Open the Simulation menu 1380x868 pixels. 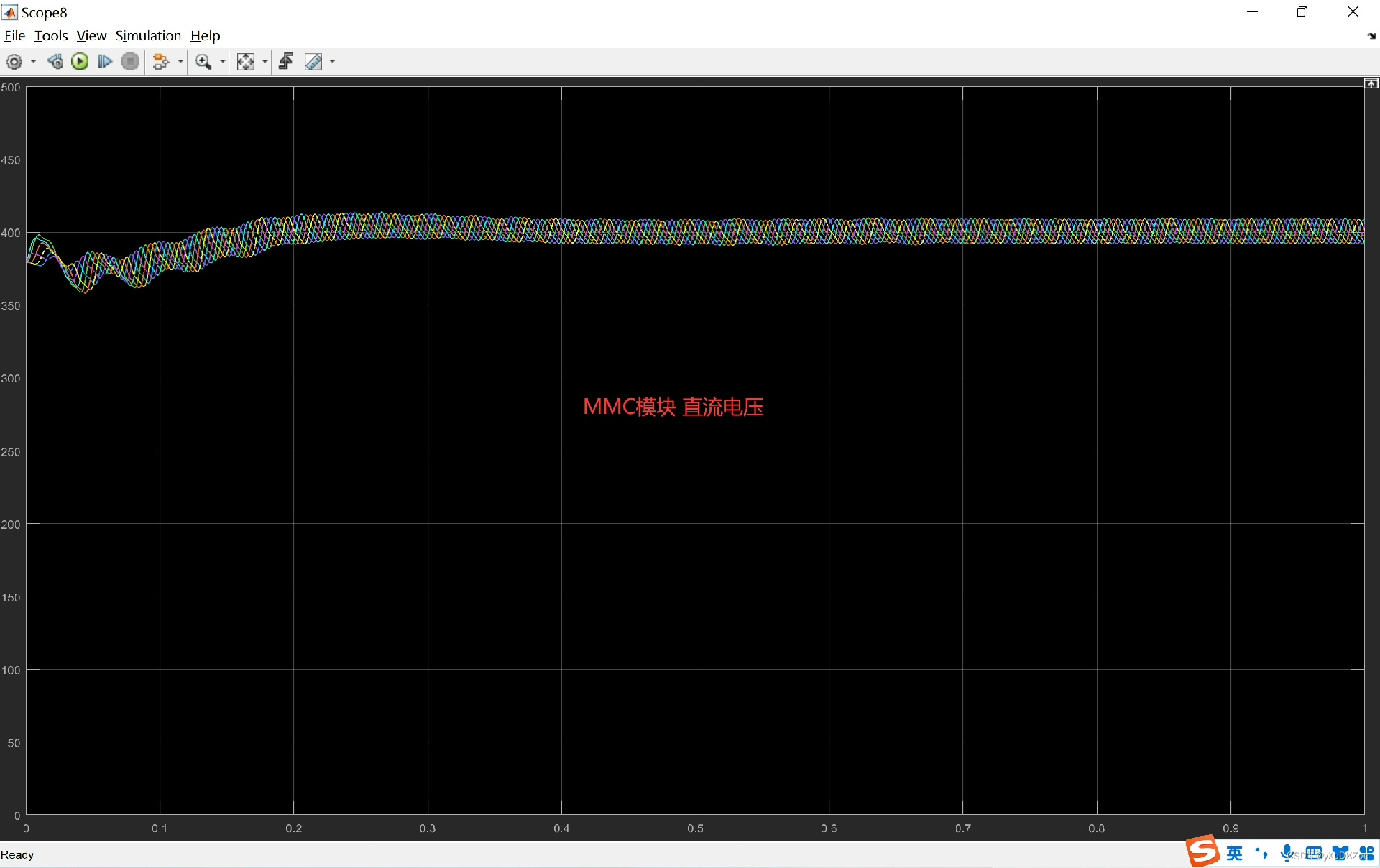tap(148, 36)
